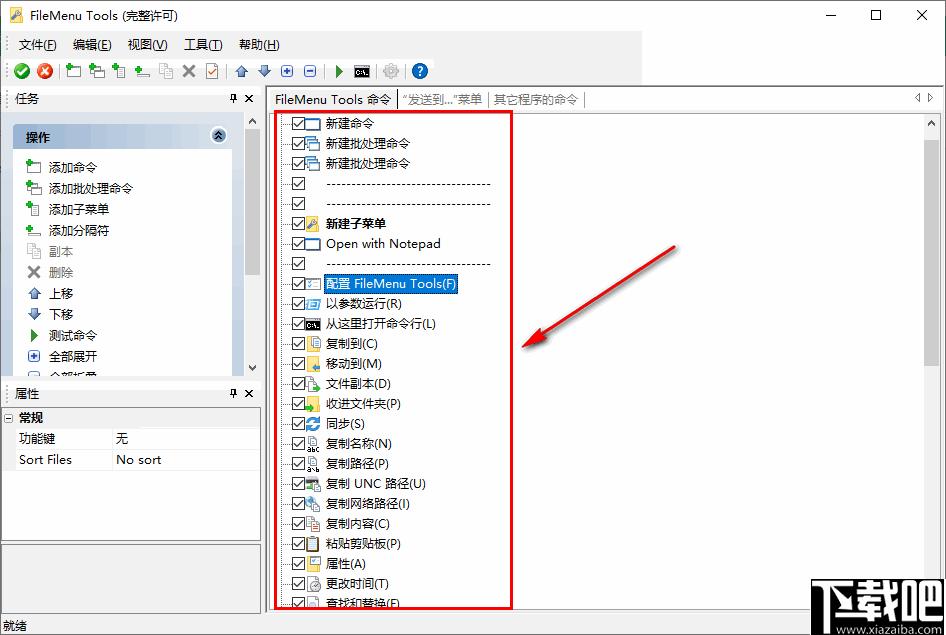Click the 添加子菜单 (Add Submenu) icon
Screen dimensions: 946x635
(x=32, y=208)
